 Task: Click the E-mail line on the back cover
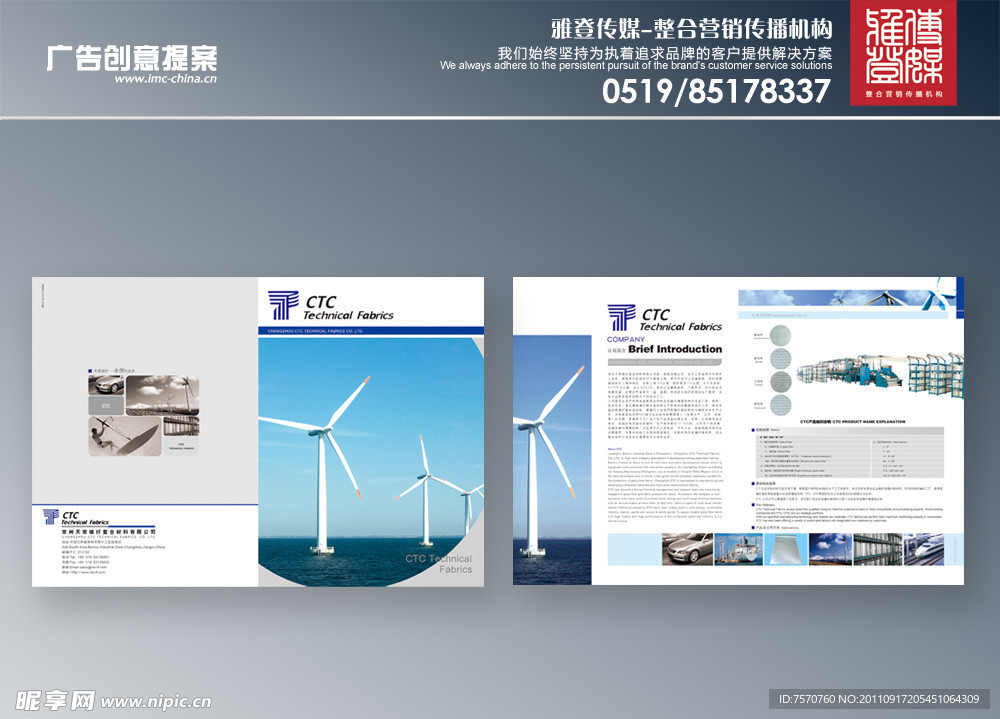pyautogui.click(x=84, y=567)
